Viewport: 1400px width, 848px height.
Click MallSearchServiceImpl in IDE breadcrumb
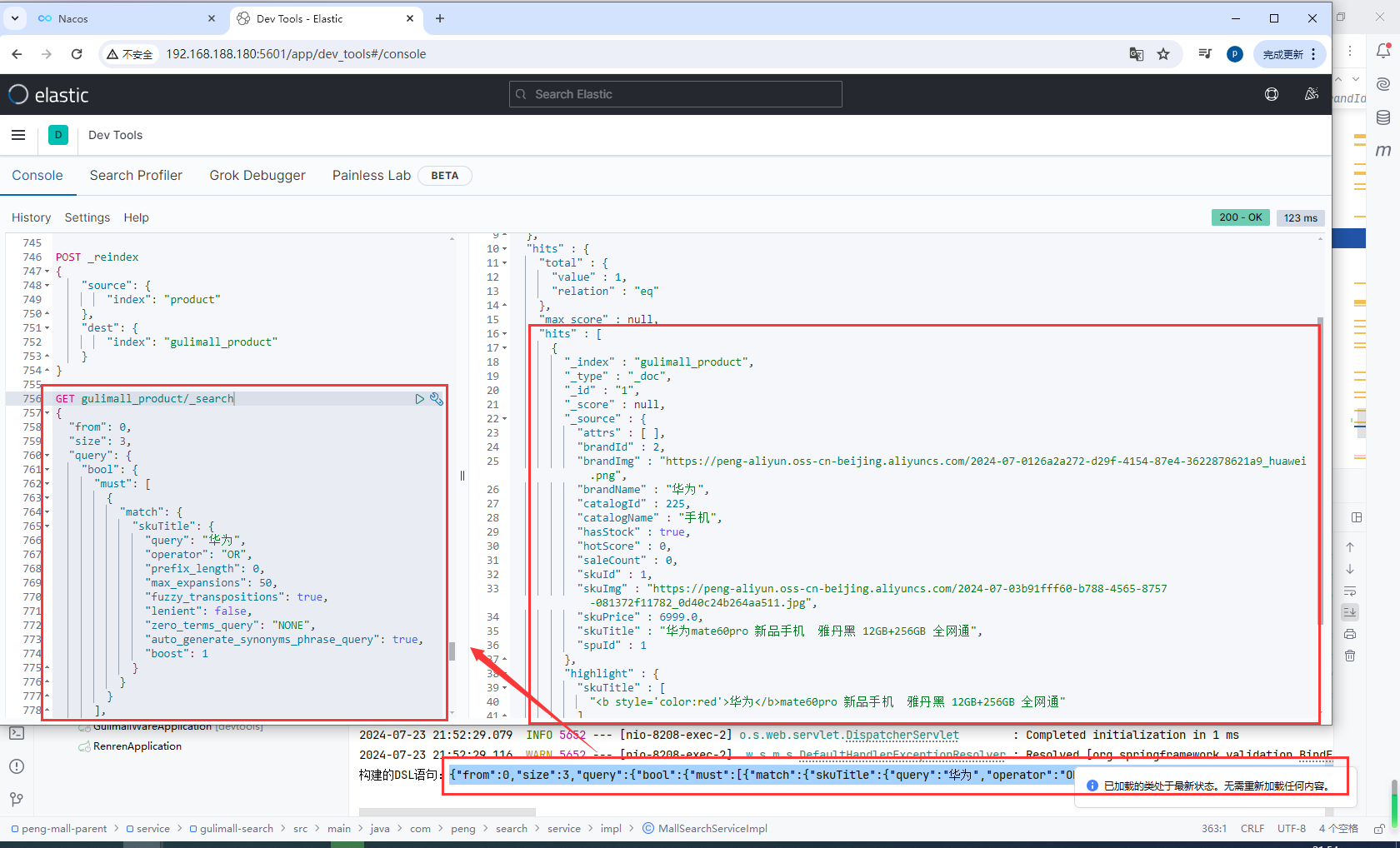pyautogui.click(x=705, y=829)
